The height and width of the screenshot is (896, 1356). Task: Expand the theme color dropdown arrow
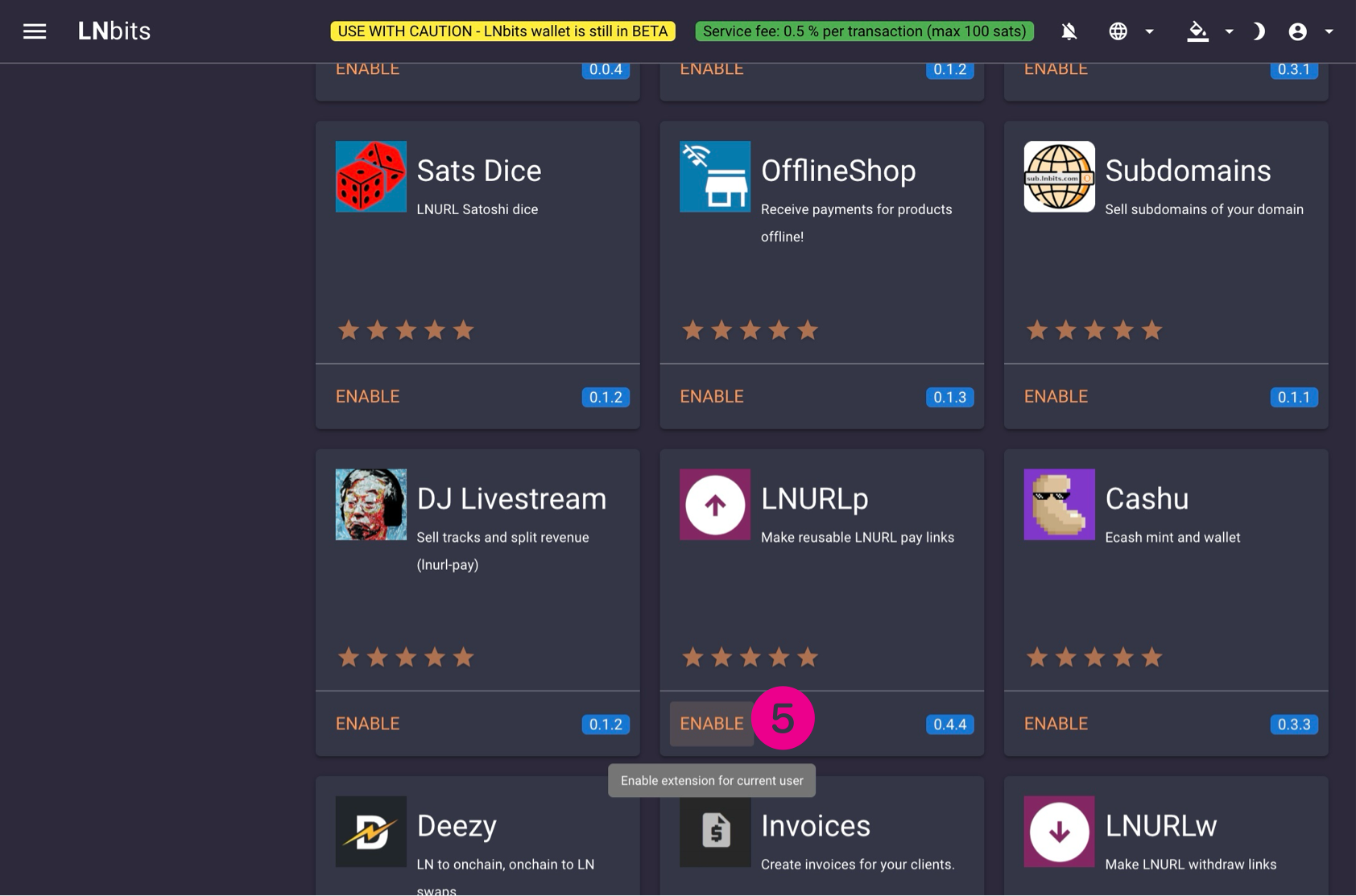pos(1229,31)
